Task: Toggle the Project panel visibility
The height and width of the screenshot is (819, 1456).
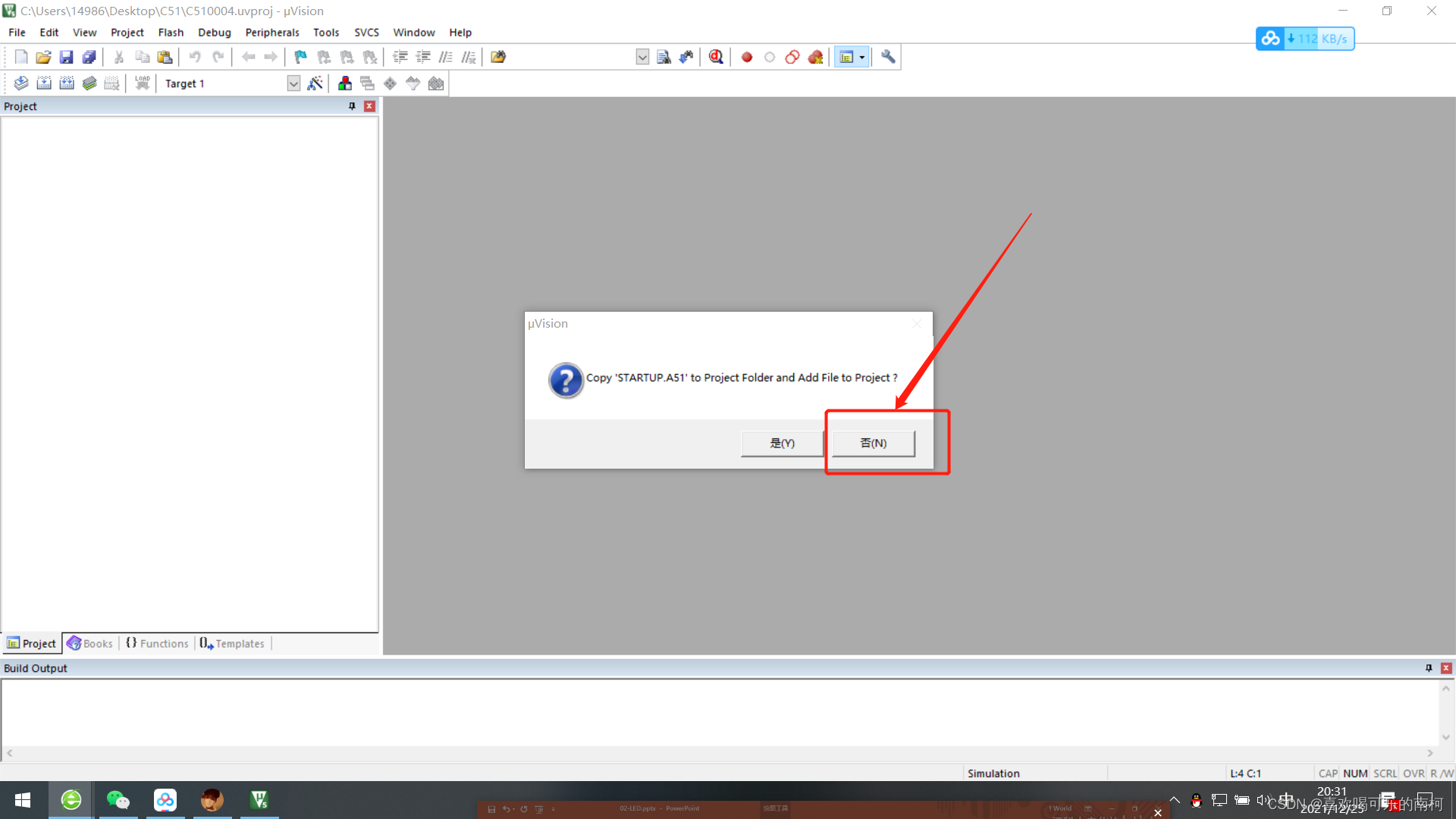Action: pyautogui.click(x=370, y=106)
